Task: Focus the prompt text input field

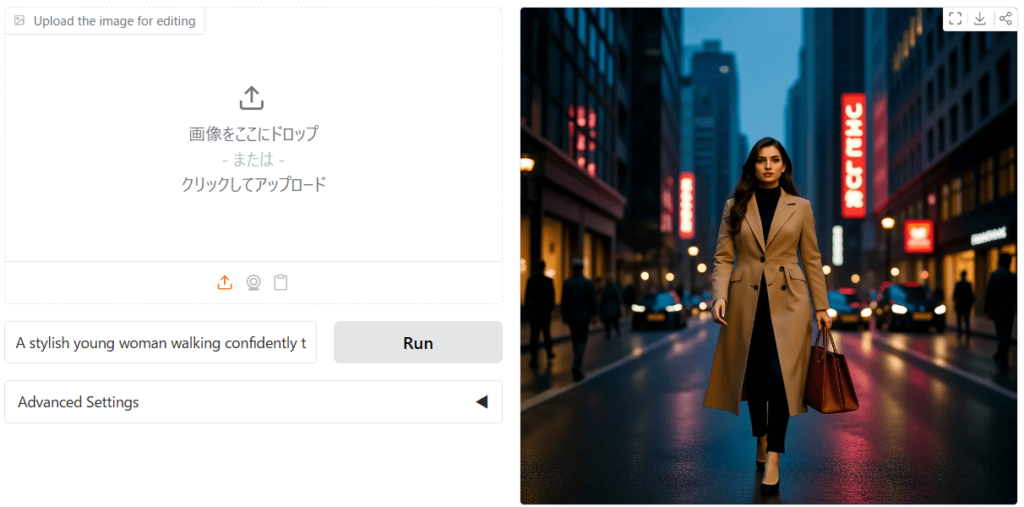Action: click(161, 343)
